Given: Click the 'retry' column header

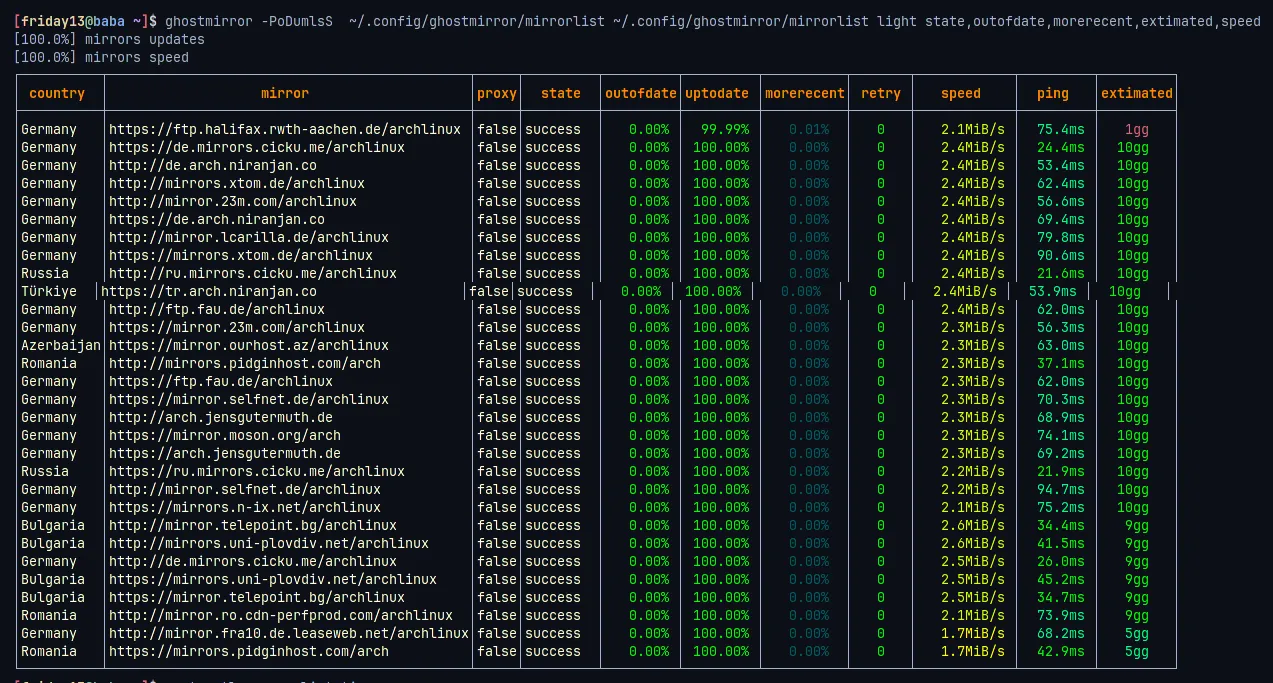Looking at the screenshot, I should (x=881, y=93).
